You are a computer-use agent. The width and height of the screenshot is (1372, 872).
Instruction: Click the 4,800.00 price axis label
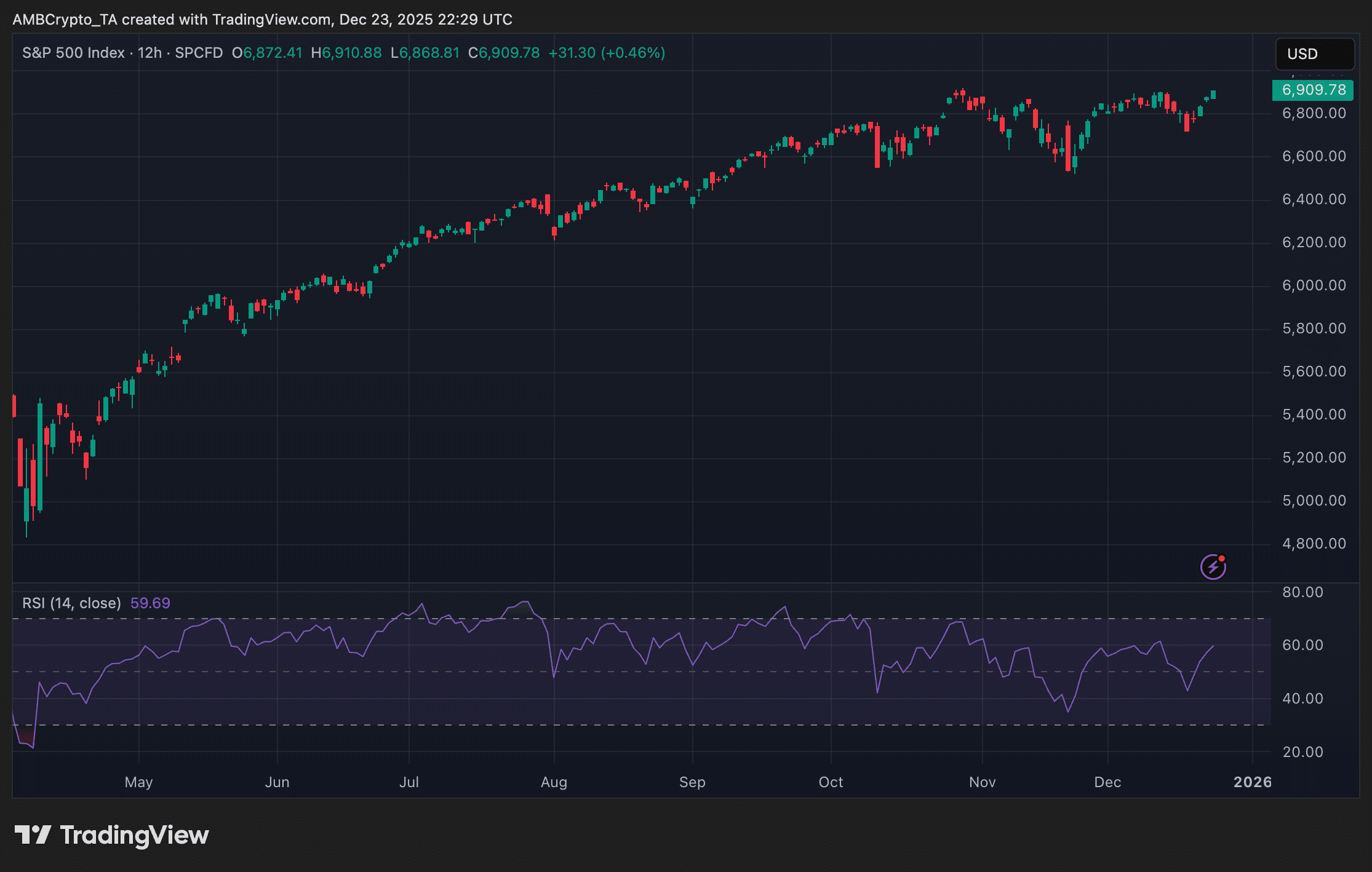point(1314,544)
